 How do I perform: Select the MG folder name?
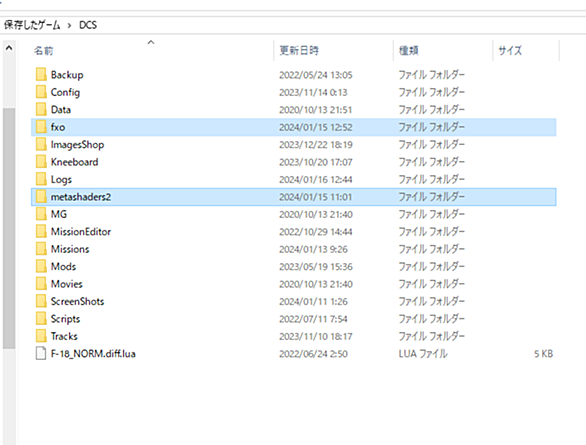pyautogui.click(x=59, y=214)
